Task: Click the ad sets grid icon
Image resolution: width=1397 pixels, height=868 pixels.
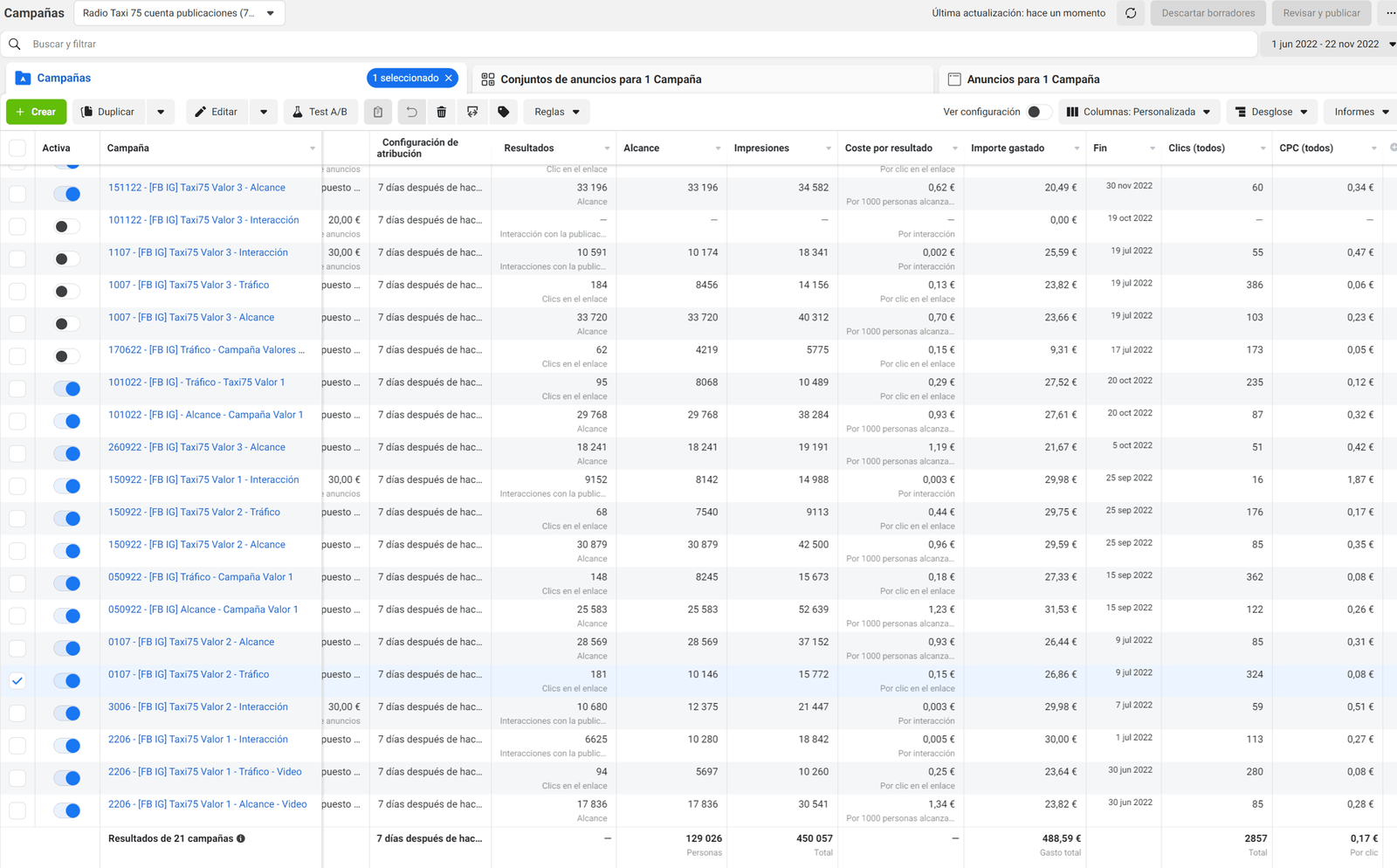Action: pos(488,79)
